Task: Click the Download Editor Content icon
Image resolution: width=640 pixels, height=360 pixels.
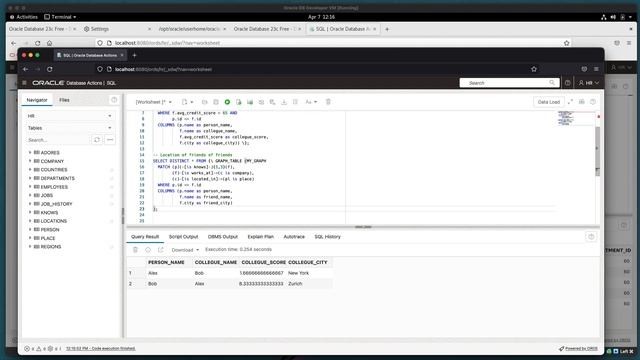Action: 284,102
